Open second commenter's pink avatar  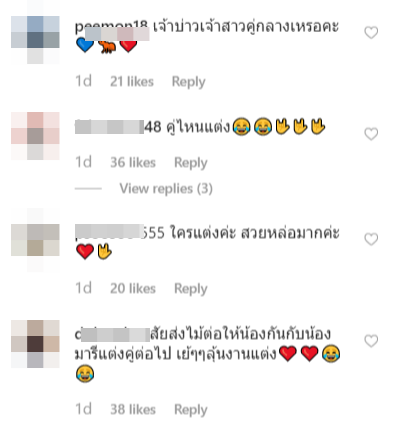coord(35,136)
